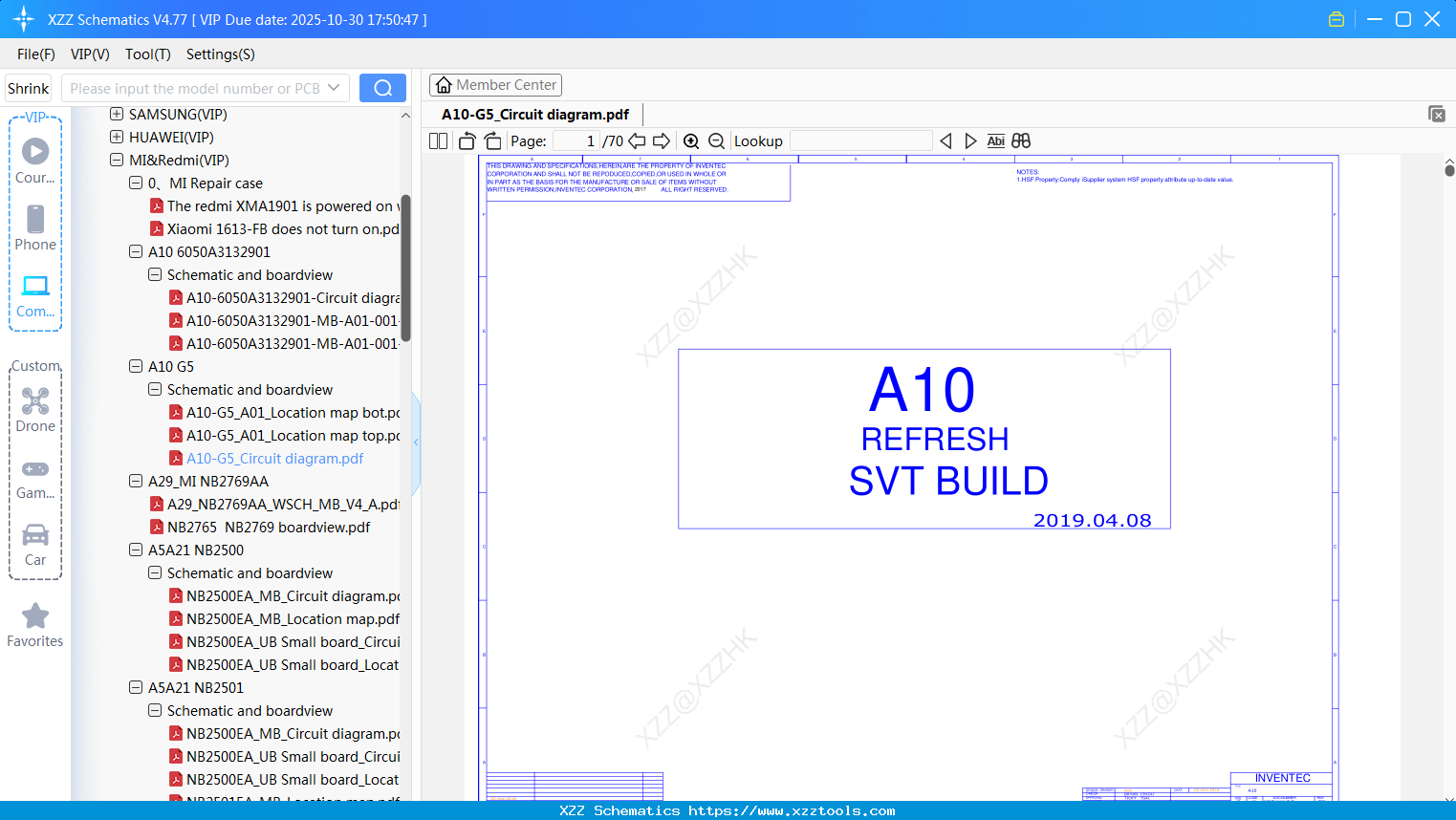Open the Course section in the VIP sidebar

coord(35,161)
